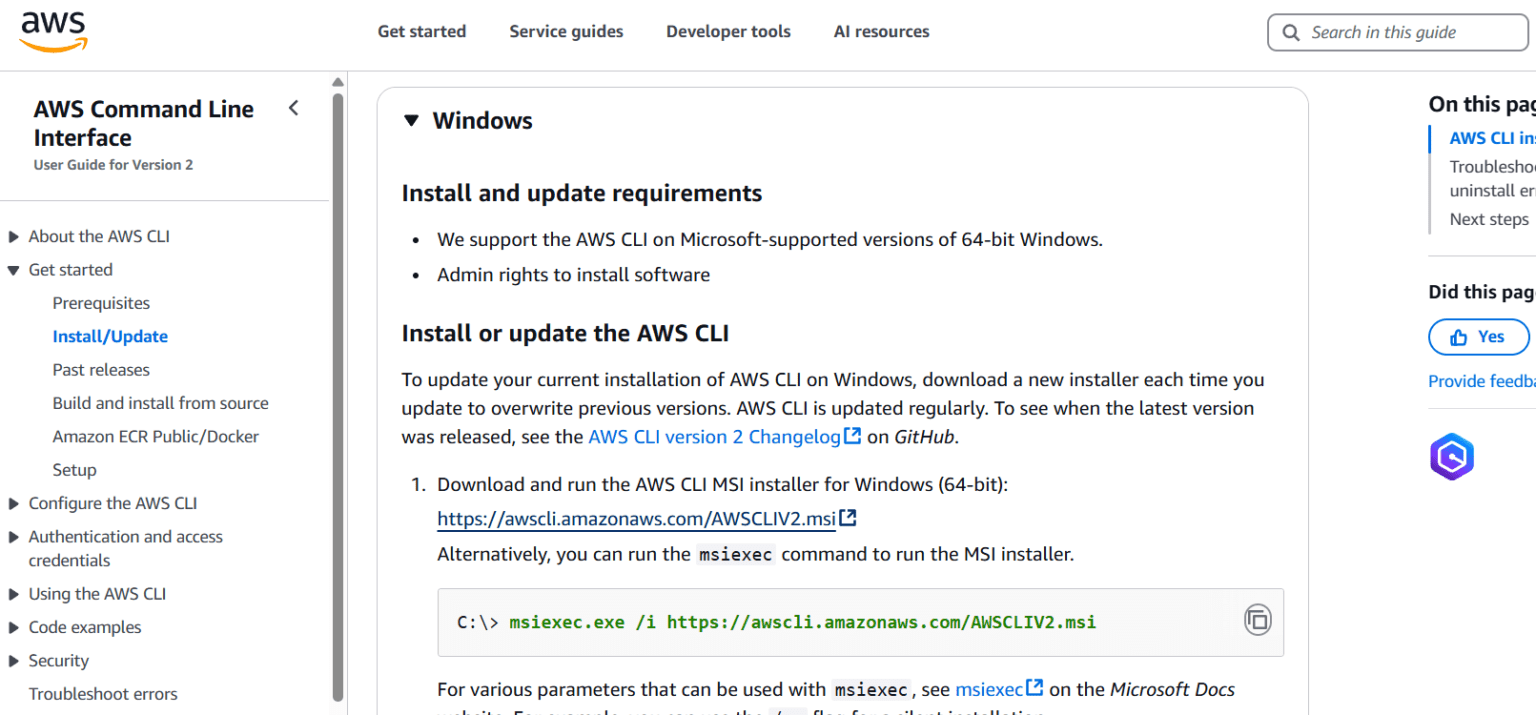Open the AI resources menu
The width and height of the screenshot is (1536, 715).
(881, 31)
